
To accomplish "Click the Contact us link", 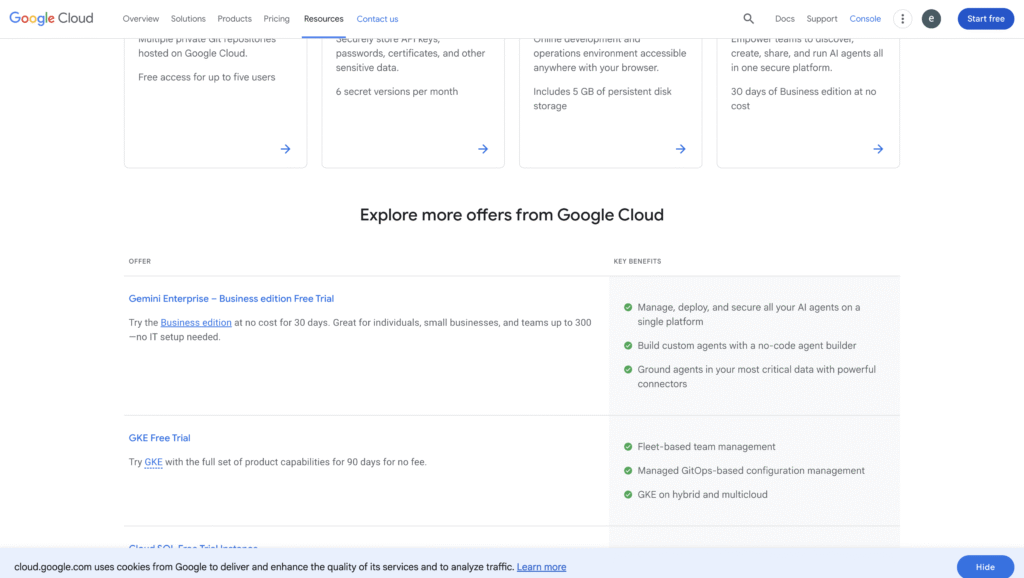I will (x=377, y=19).
